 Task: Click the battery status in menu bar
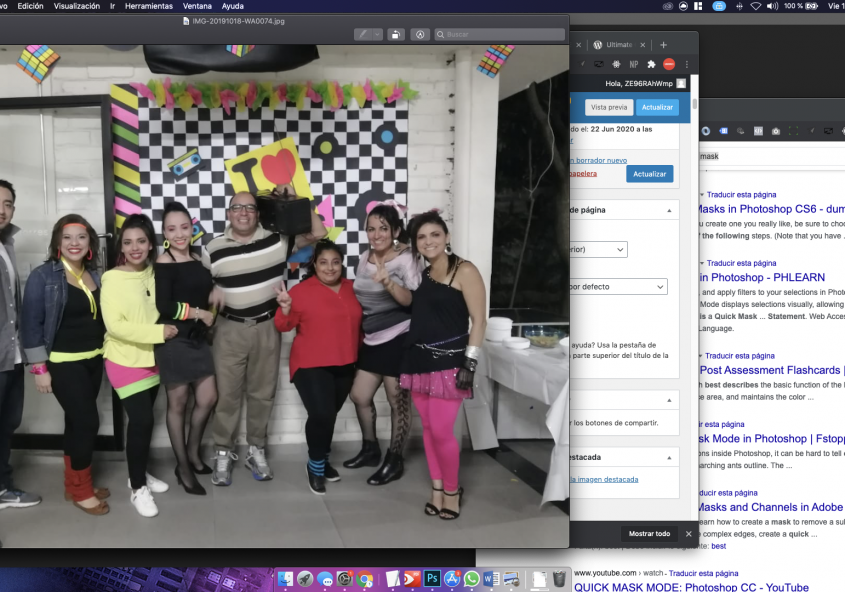(x=801, y=6)
